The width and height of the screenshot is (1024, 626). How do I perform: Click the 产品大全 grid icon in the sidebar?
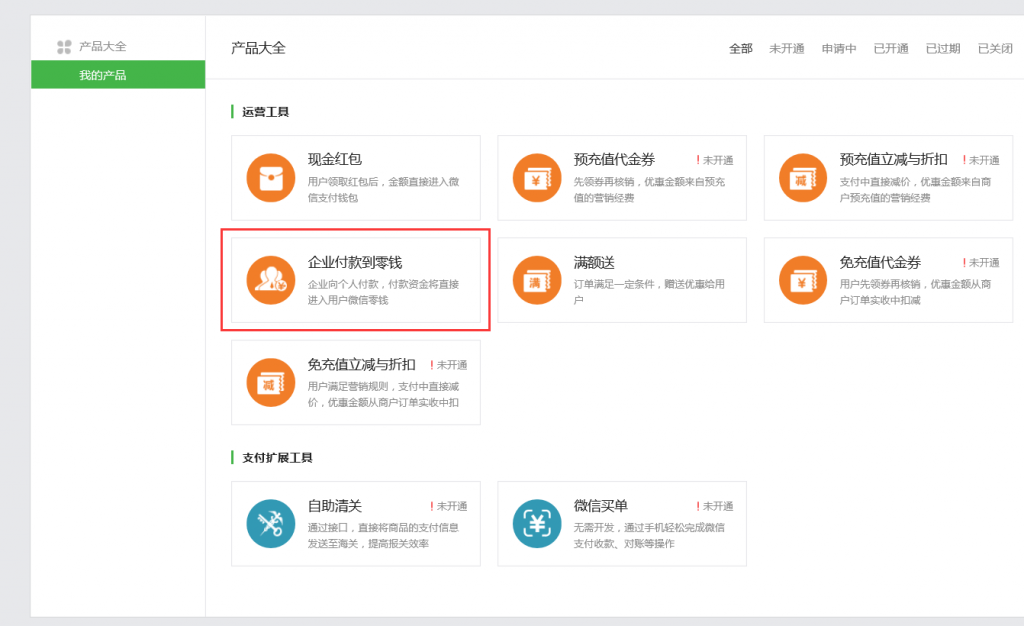[x=64, y=46]
